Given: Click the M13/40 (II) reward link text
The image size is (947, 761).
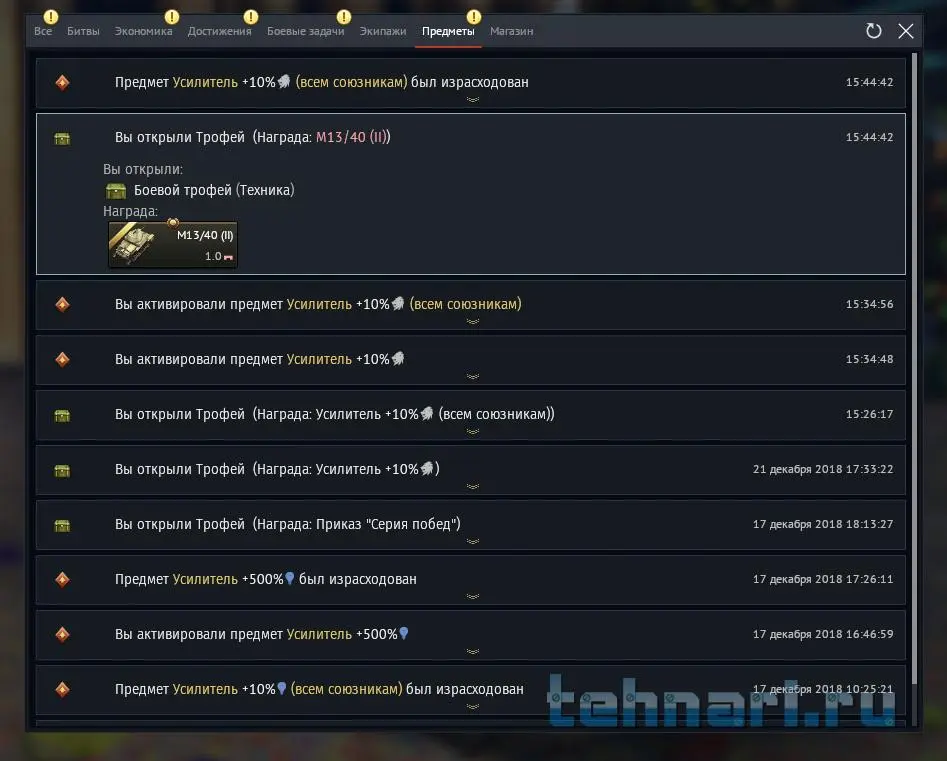Looking at the screenshot, I should pos(351,137).
